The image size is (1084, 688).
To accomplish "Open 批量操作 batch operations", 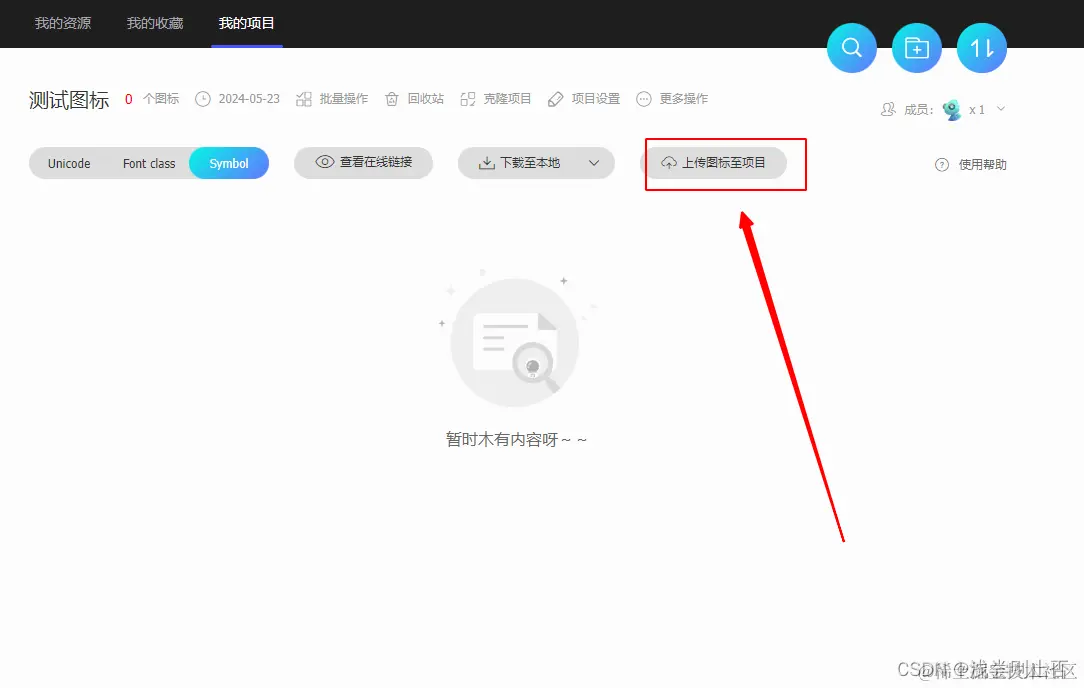I will pyautogui.click(x=332, y=98).
